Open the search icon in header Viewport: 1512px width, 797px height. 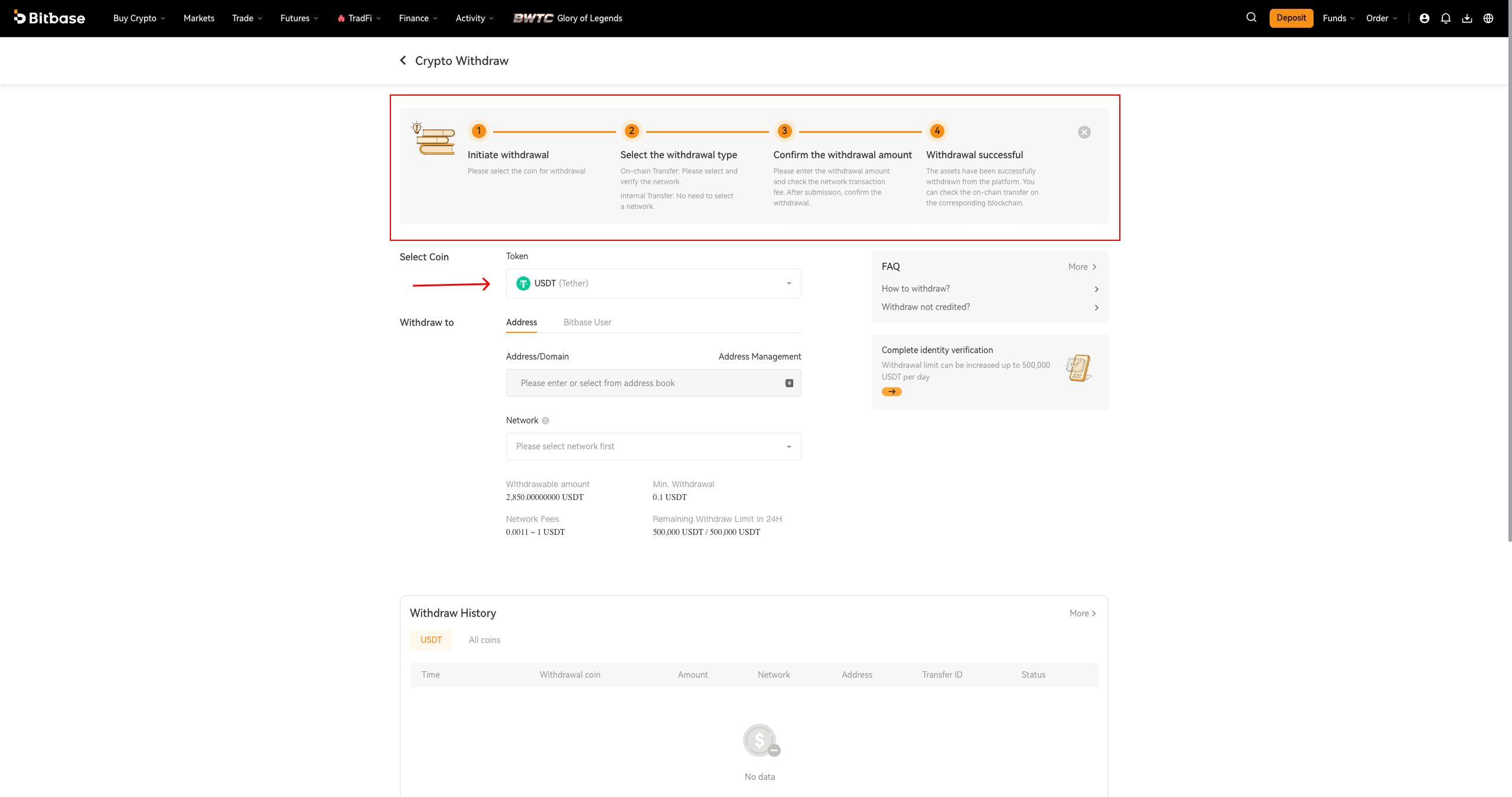[x=1251, y=18]
